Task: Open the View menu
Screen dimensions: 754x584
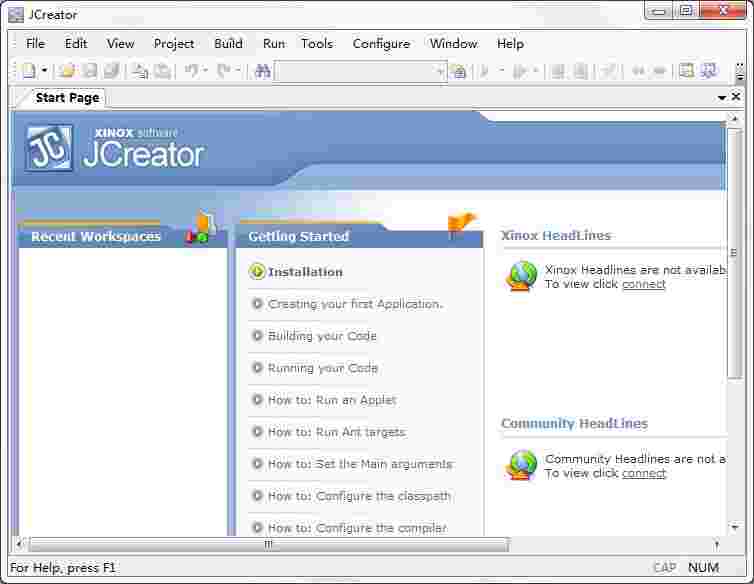Action: pyautogui.click(x=120, y=44)
